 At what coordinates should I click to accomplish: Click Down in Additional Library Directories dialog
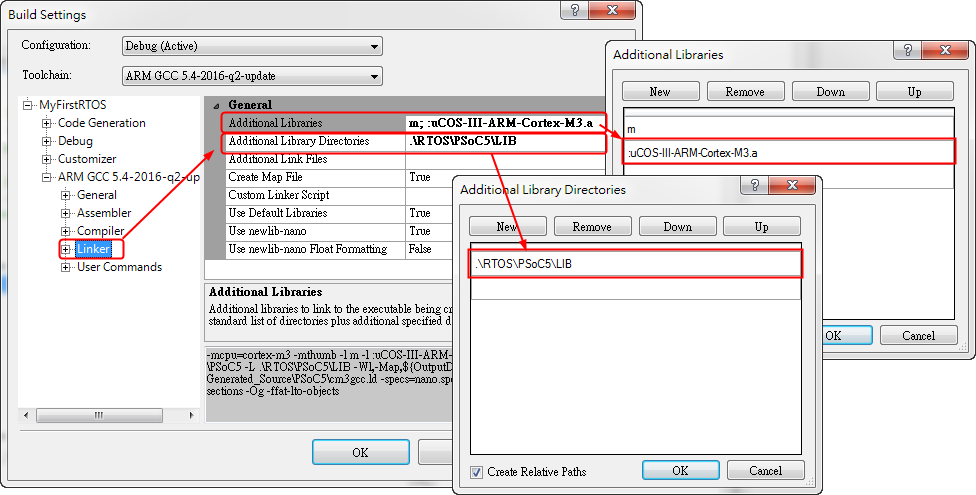click(x=677, y=226)
